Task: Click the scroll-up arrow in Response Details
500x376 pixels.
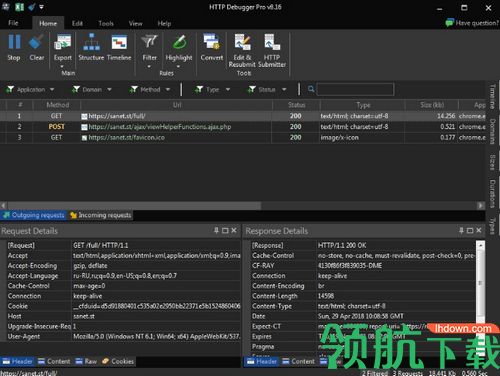Action: [480, 246]
